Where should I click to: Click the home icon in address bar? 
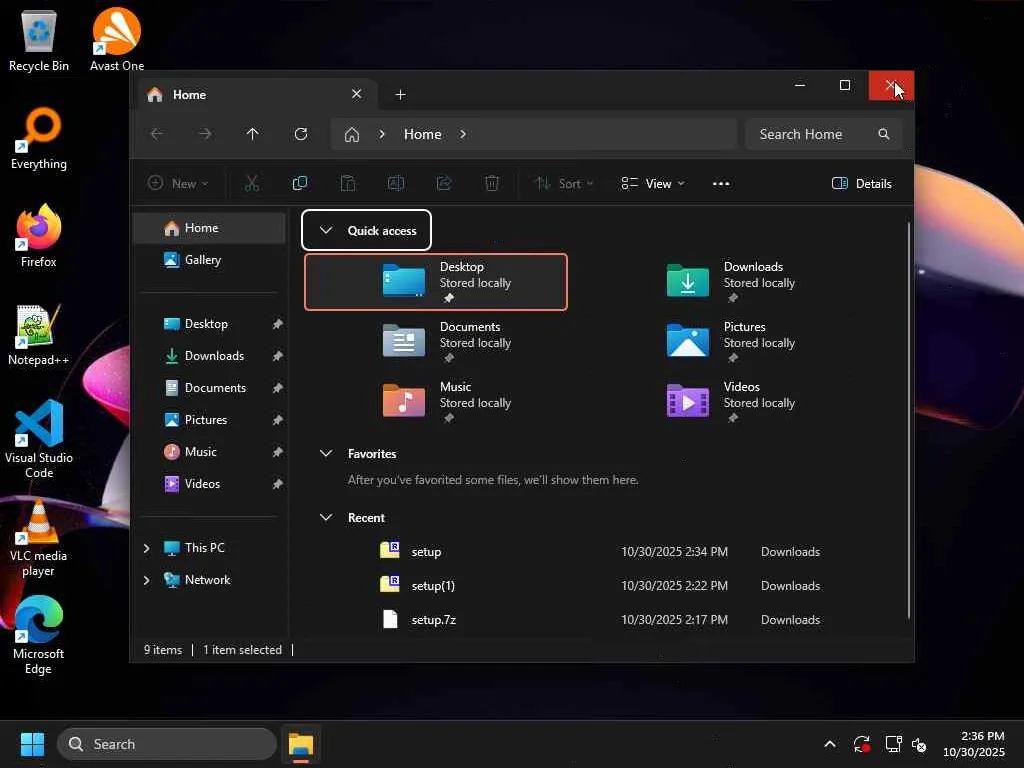pyautogui.click(x=352, y=135)
